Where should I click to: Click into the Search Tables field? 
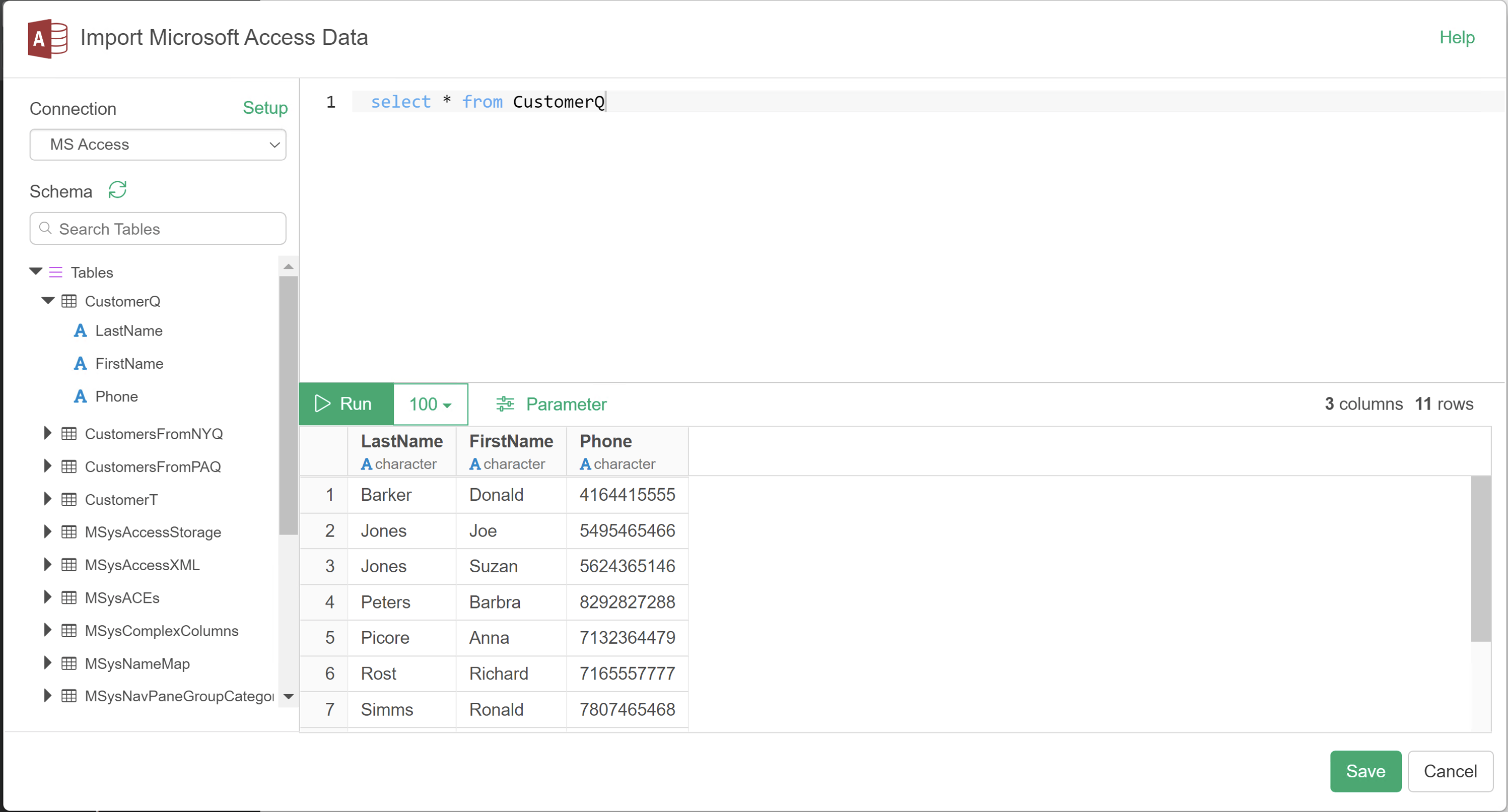tap(158, 229)
